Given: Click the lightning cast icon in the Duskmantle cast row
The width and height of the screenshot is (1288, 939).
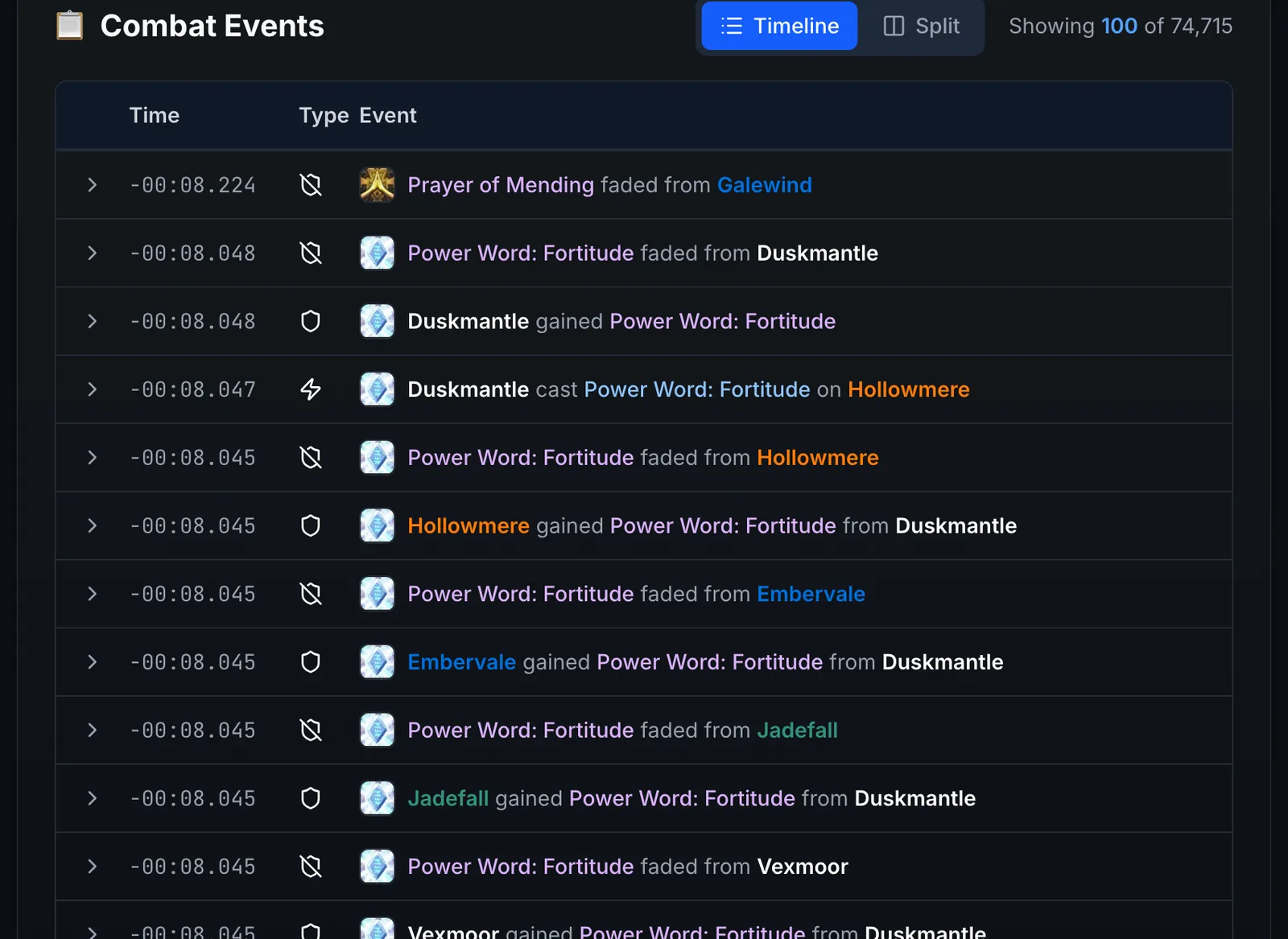Looking at the screenshot, I should coord(311,389).
